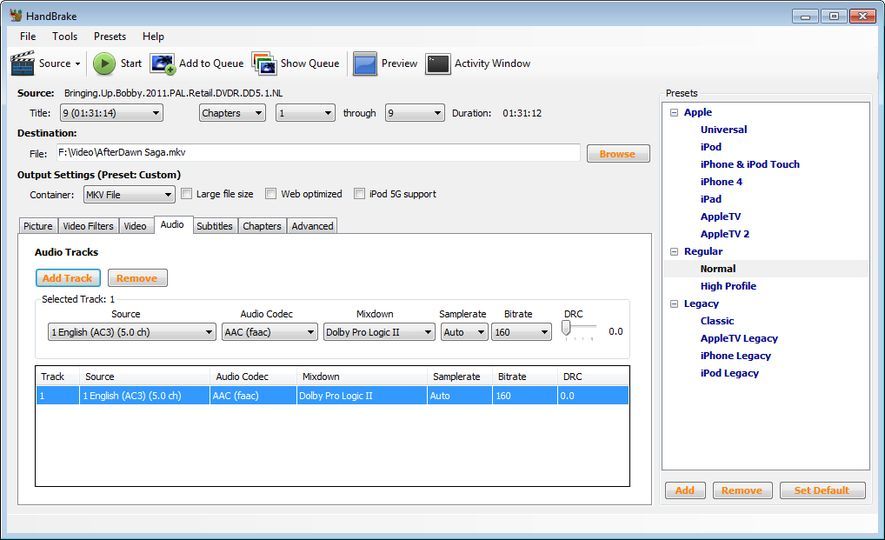Open the audio Source track dropdown
This screenshot has height=540, width=885.
132,332
